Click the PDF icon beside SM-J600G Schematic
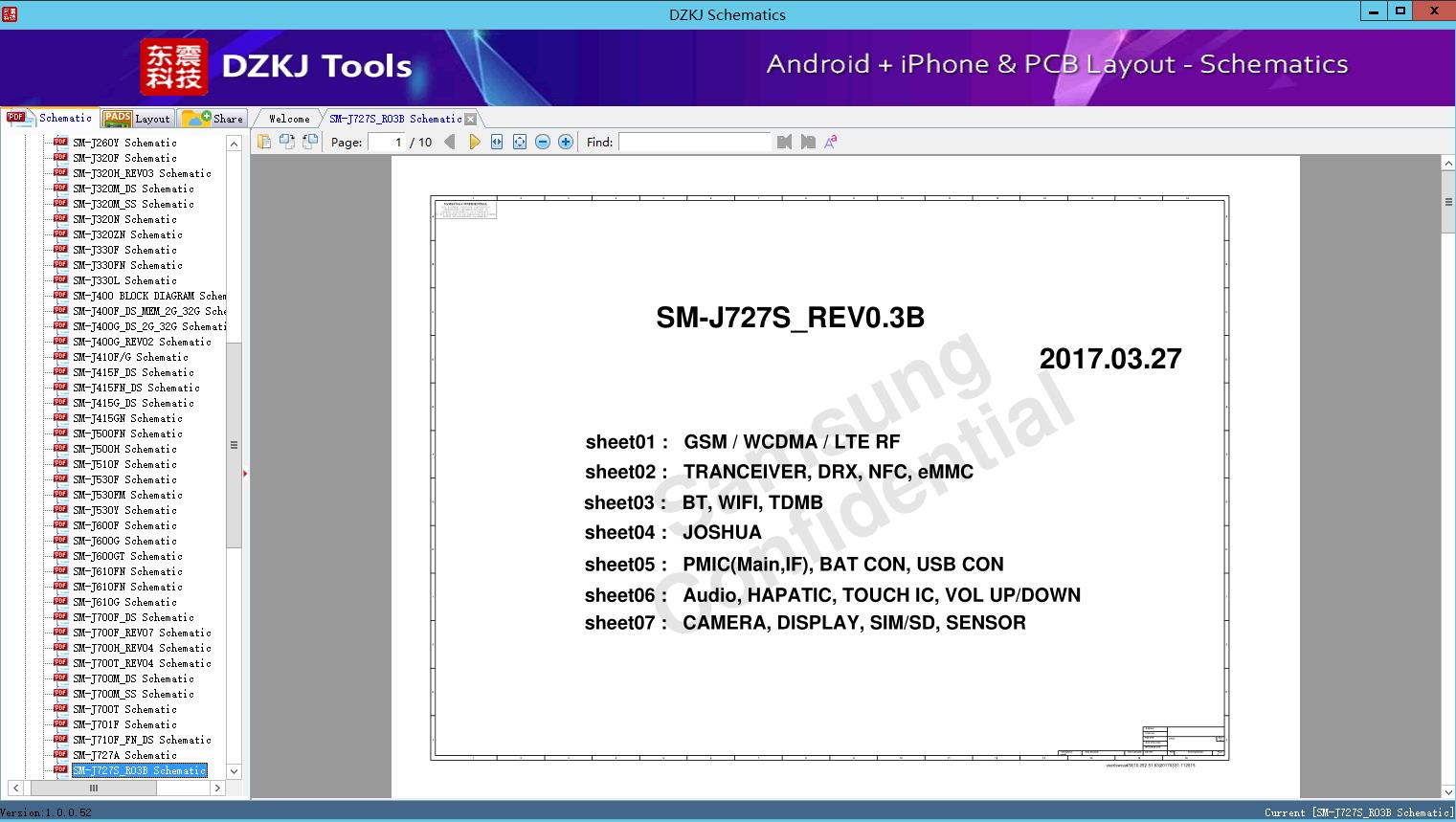1456x822 pixels. pos(60,540)
